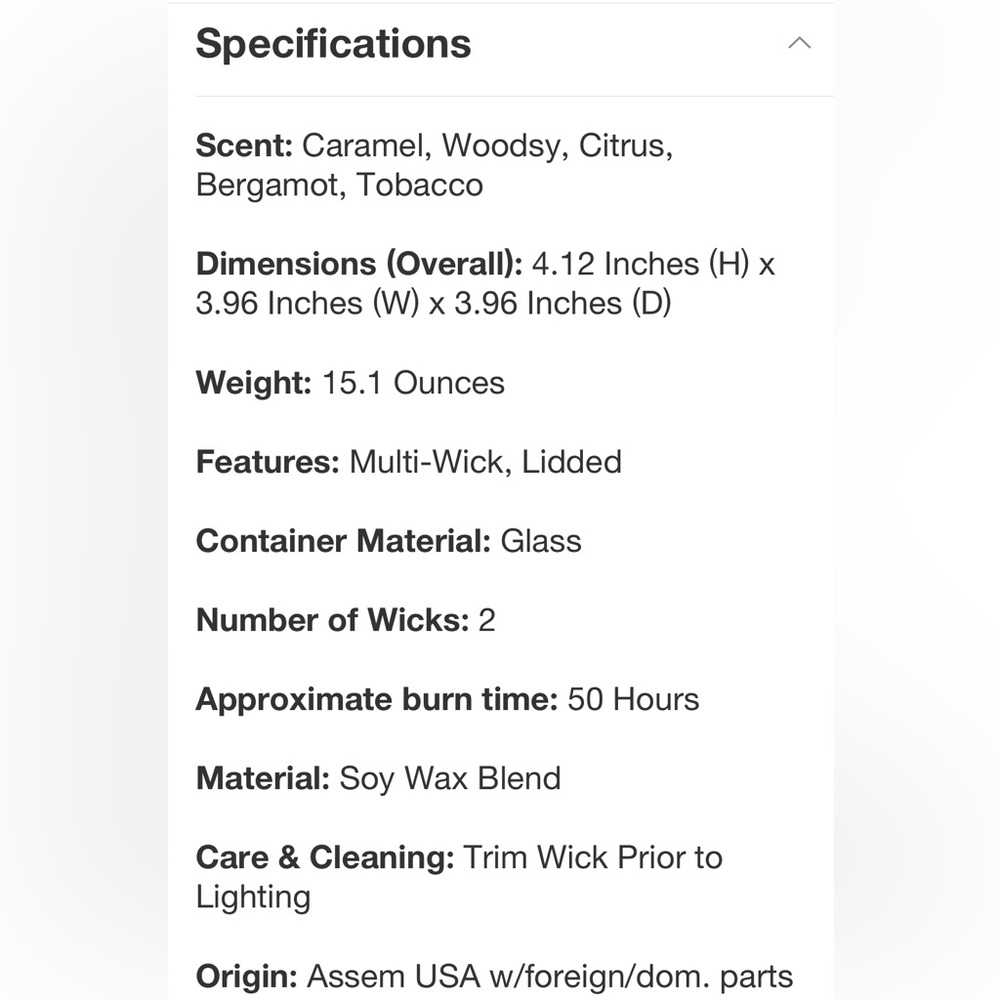Image resolution: width=1000 pixels, height=1000 pixels.
Task: Click the Dimensions (Overall) specification
Action: (x=485, y=283)
